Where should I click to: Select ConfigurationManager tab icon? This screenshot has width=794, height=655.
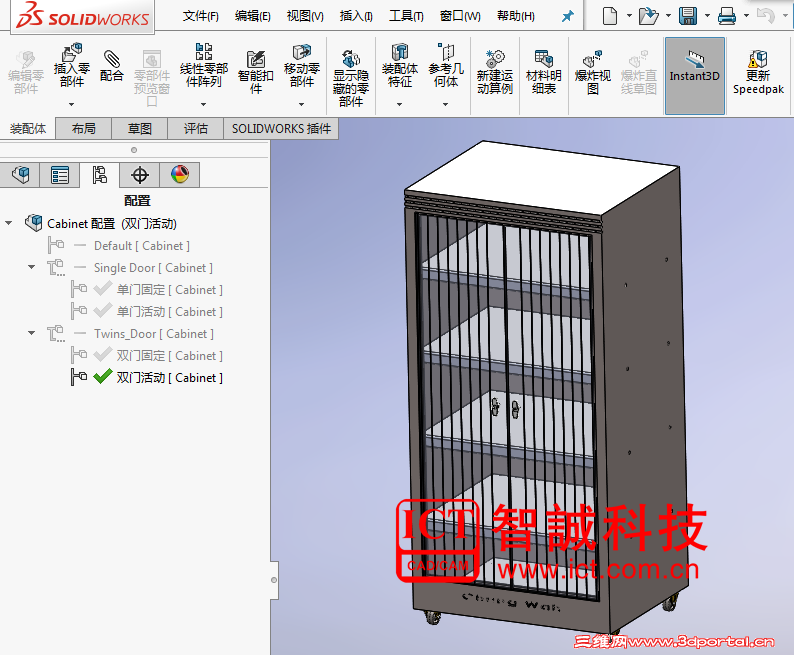[100, 175]
